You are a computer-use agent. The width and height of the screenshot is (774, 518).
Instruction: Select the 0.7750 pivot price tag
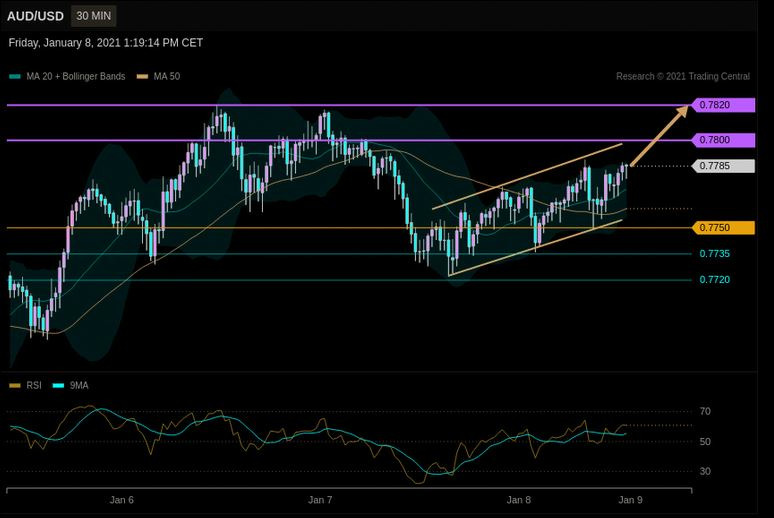pos(723,228)
